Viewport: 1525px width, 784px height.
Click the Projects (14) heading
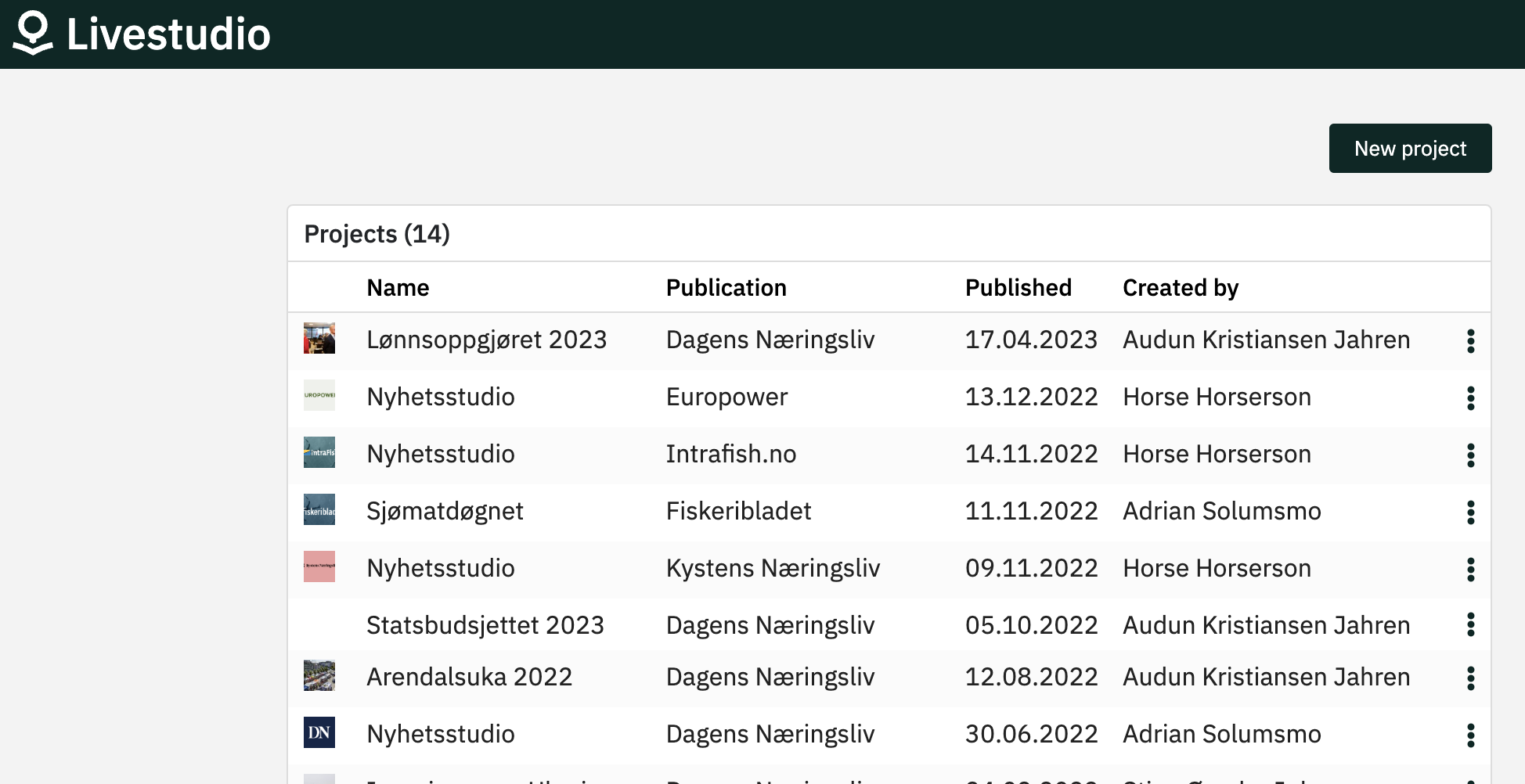coord(377,233)
